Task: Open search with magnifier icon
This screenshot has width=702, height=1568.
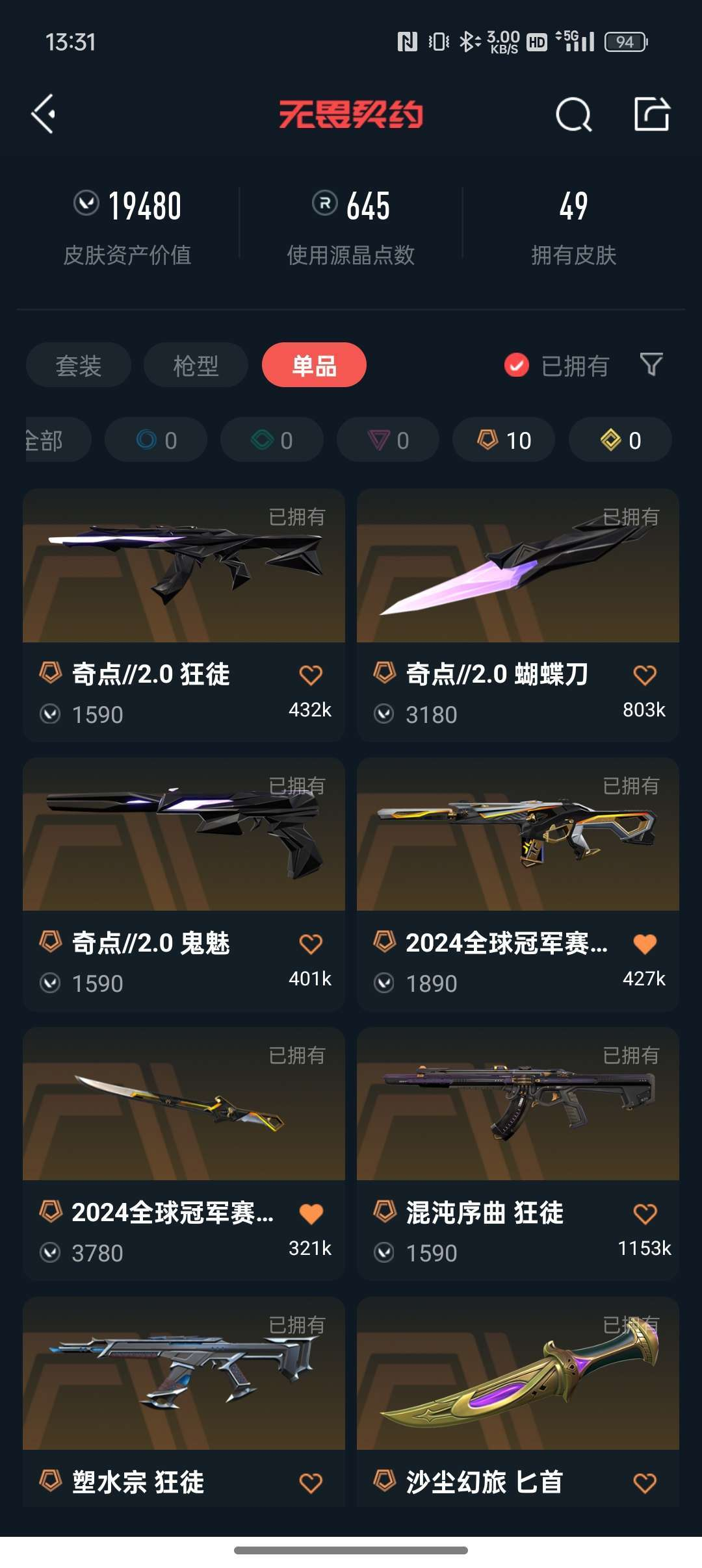Action: [574, 114]
